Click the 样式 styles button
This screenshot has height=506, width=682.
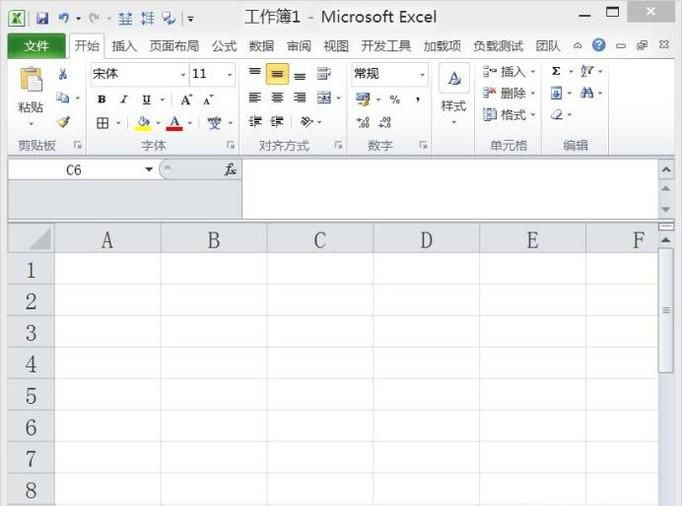coord(453,95)
